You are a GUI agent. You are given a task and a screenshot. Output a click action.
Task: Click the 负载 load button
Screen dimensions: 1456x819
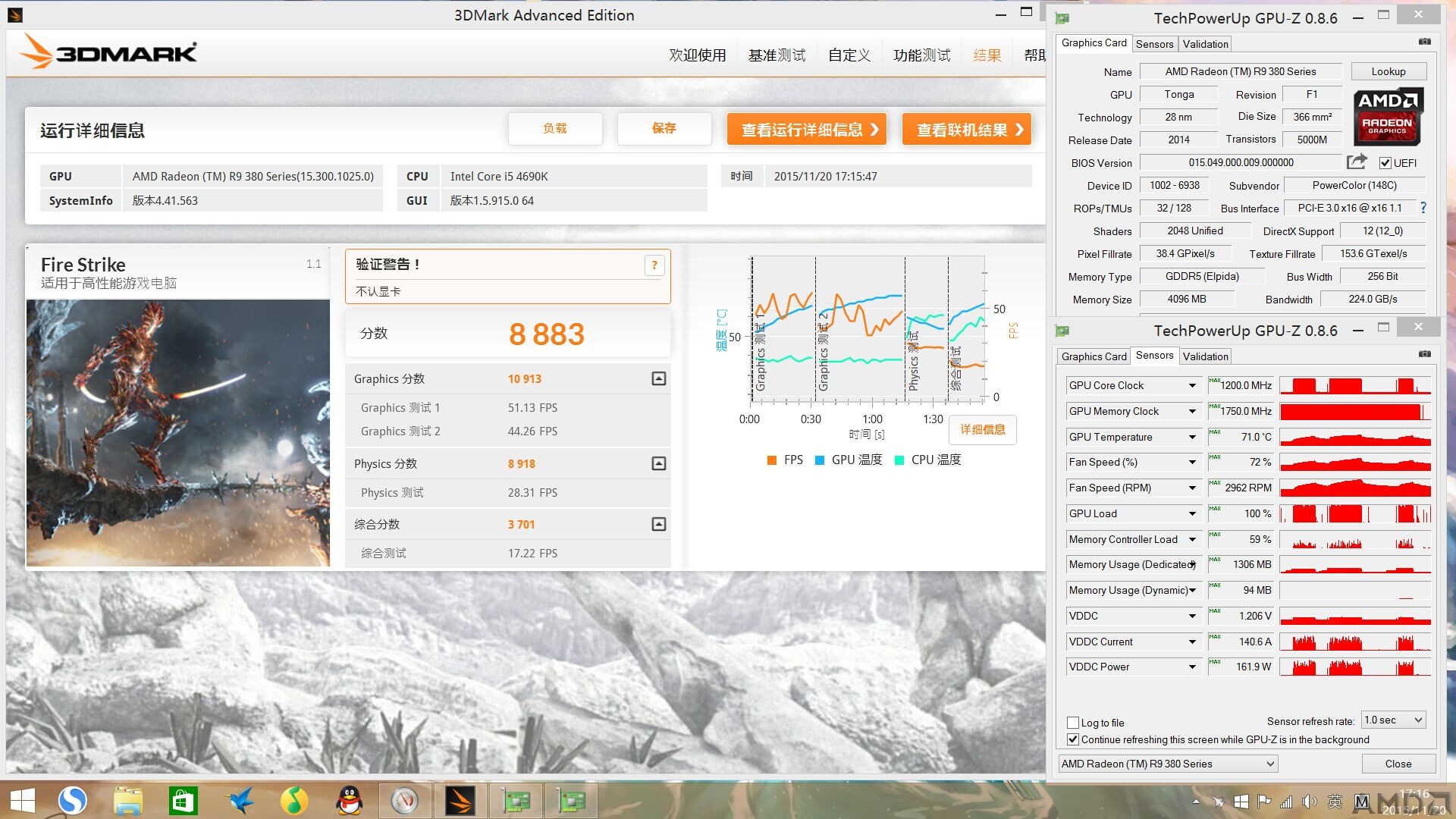pyautogui.click(x=555, y=129)
